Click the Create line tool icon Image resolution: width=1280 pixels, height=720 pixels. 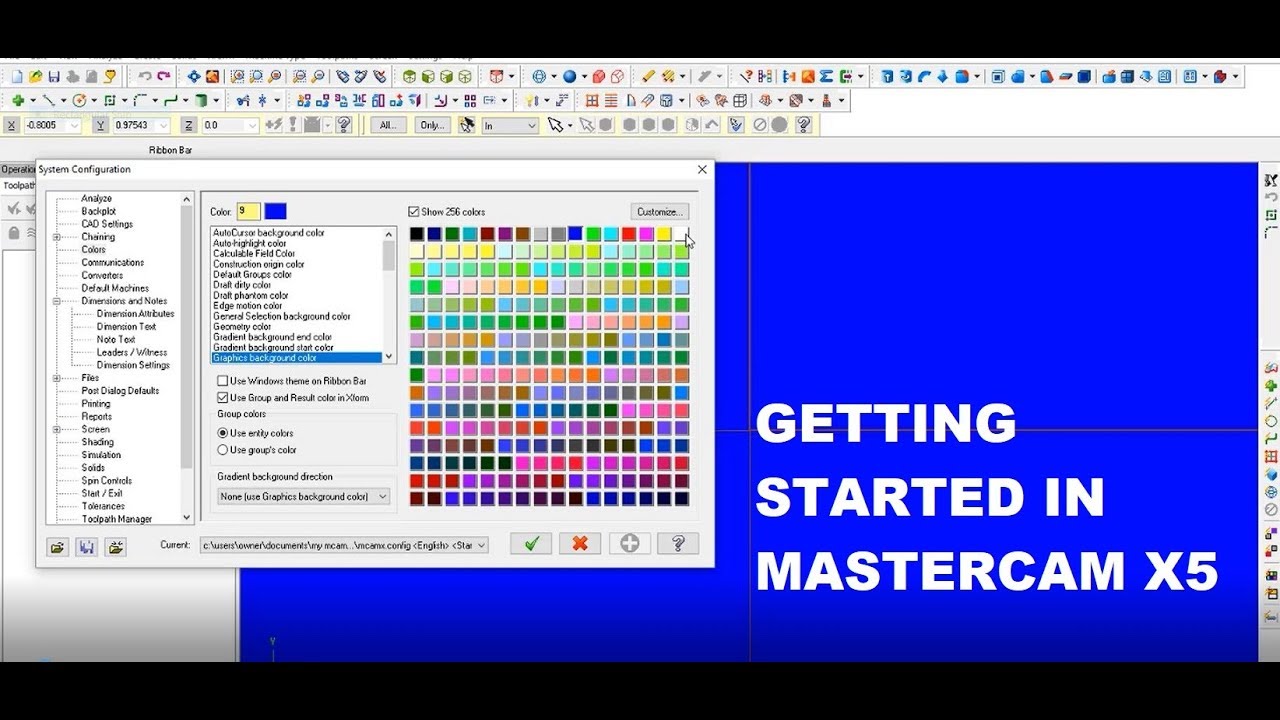coord(48,100)
